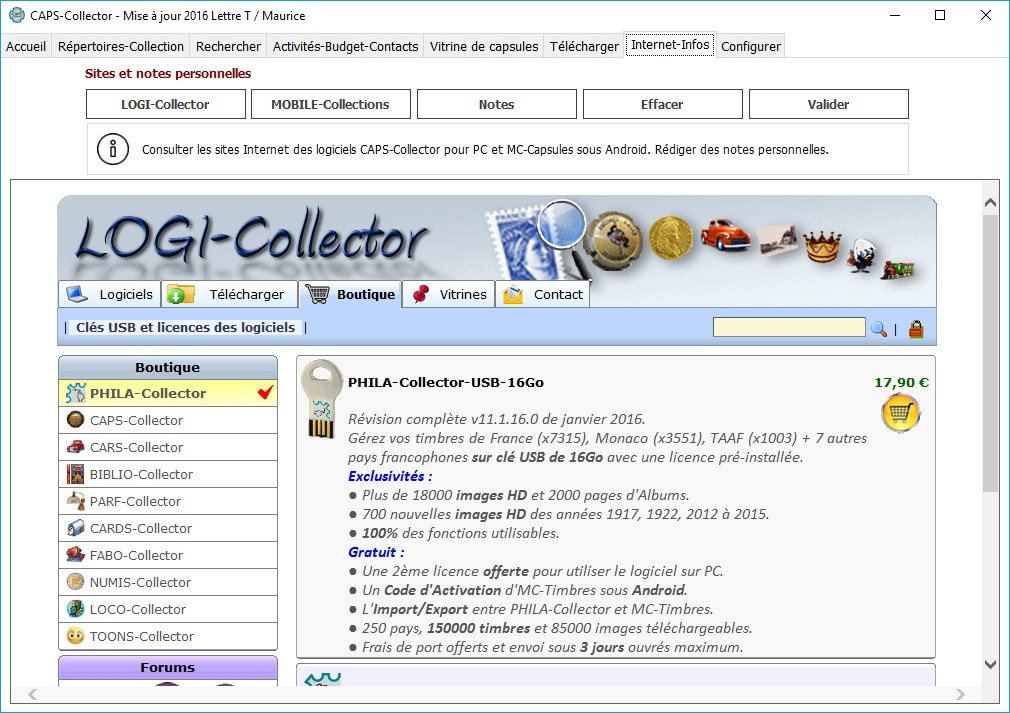The width and height of the screenshot is (1010, 713).
Task: Click the CARS-Collector red car icon
Action: [x=75, y=447]
